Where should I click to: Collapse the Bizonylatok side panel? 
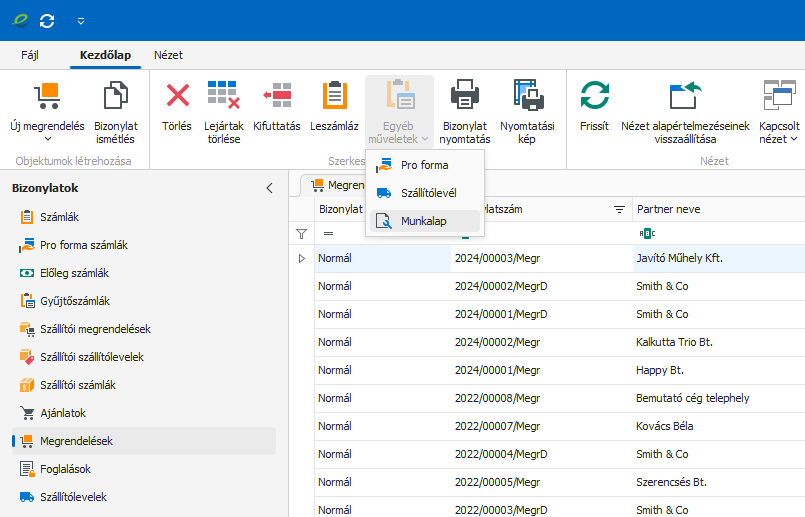click(268, 188)
